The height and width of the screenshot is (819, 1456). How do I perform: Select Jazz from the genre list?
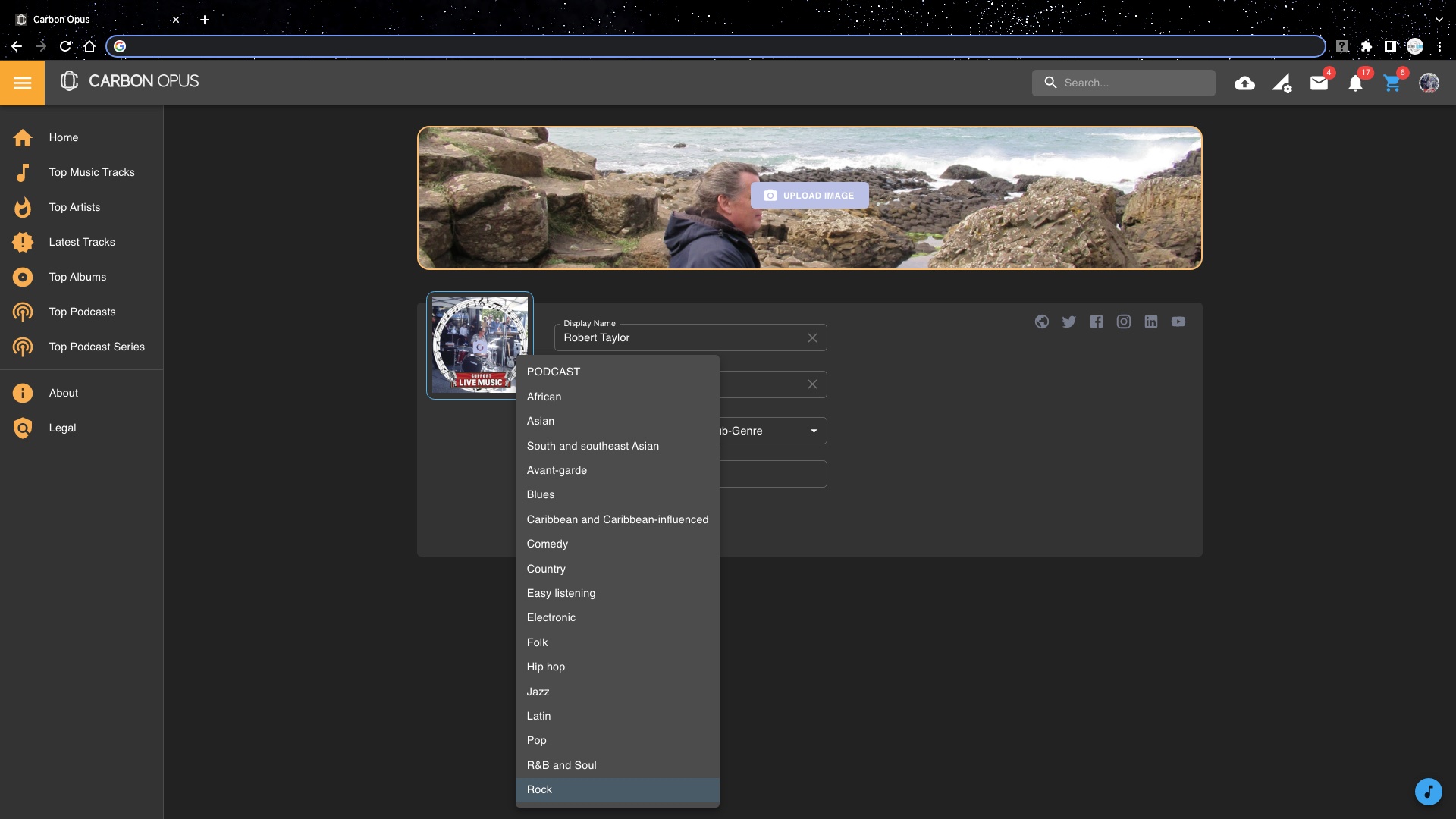click(538, 692)
